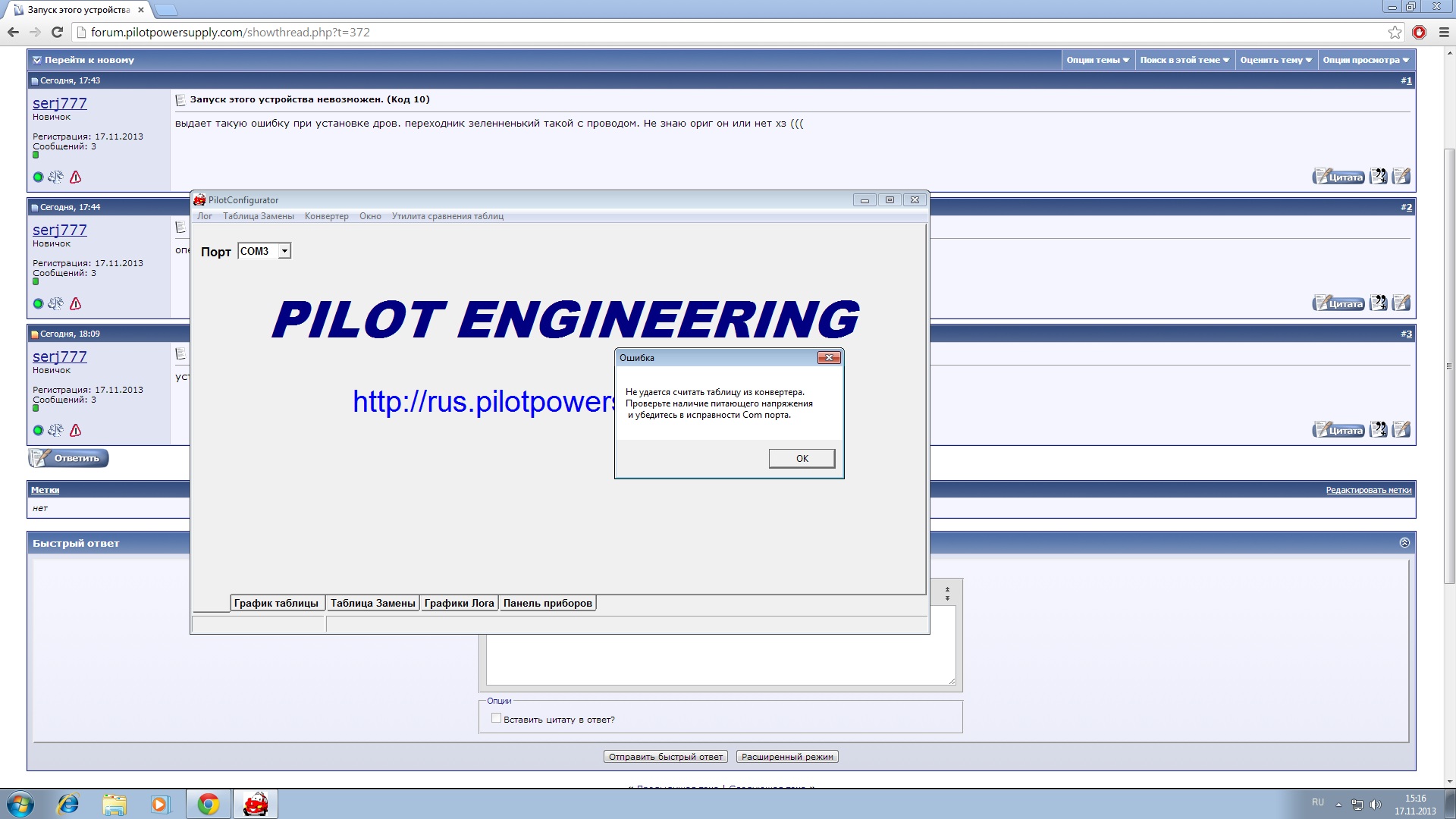The height and width of the screenshot is (819, 1456).
Task: Report post #2 using the red warning icon
Action: tap(75, 303)
